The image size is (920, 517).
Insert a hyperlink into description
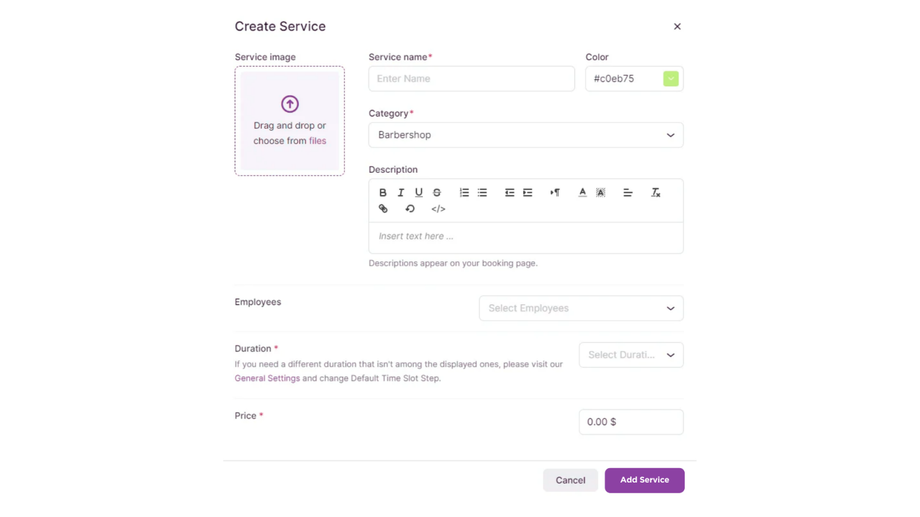[x=383, y=209]
